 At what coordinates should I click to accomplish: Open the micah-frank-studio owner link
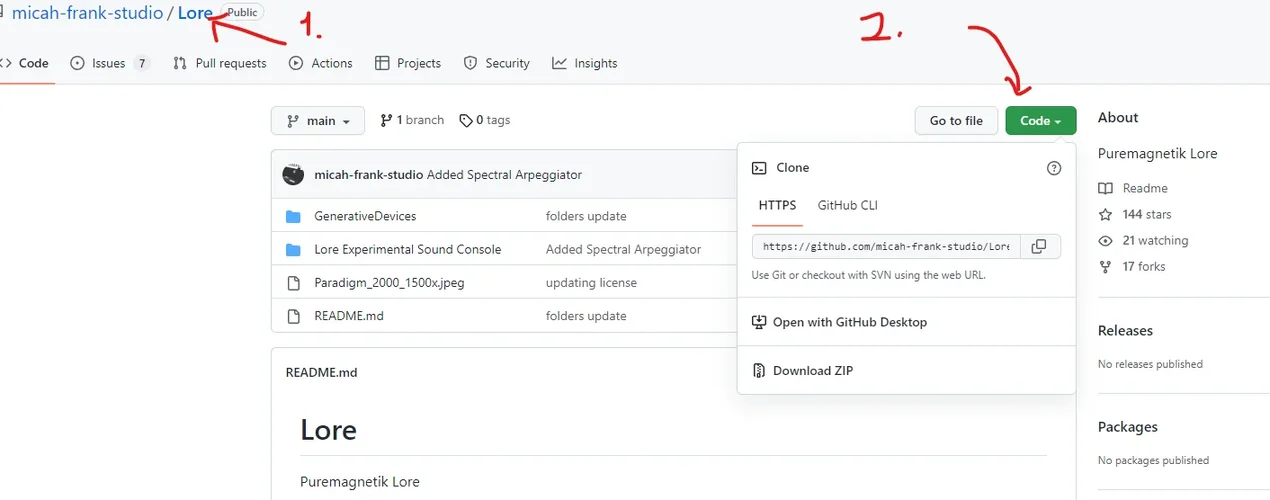(x=87, y=14)
